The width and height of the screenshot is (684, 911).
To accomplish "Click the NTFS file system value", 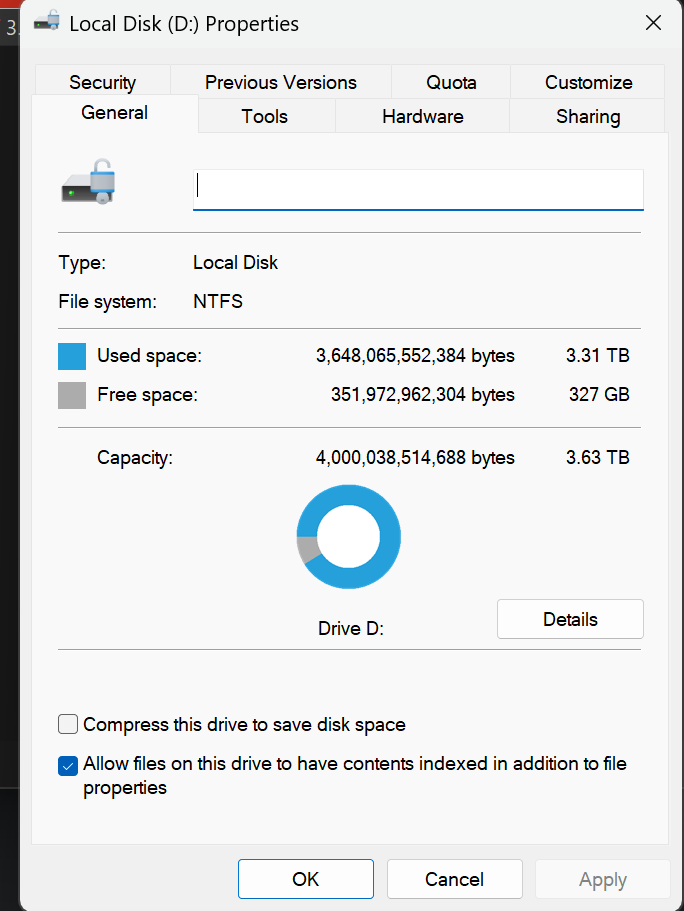I will click(218, 302).
